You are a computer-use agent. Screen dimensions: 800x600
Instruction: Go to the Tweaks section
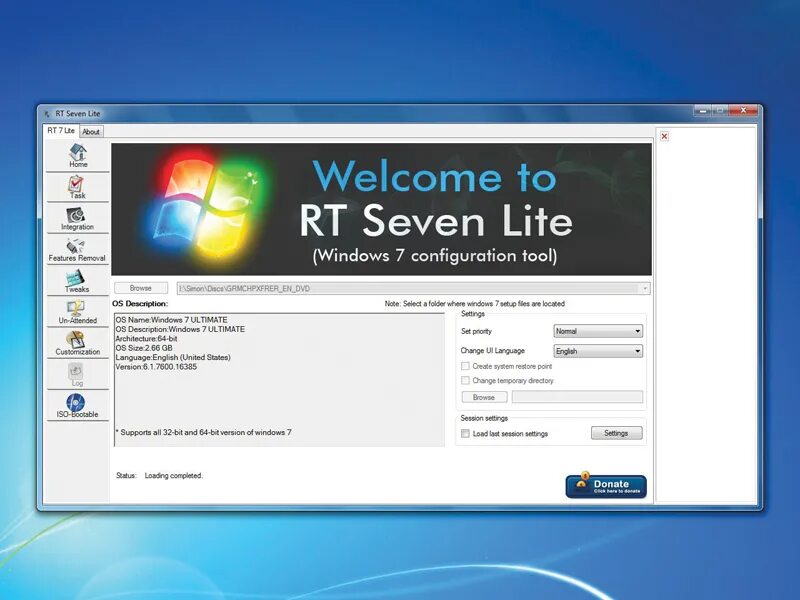(78, 281)
